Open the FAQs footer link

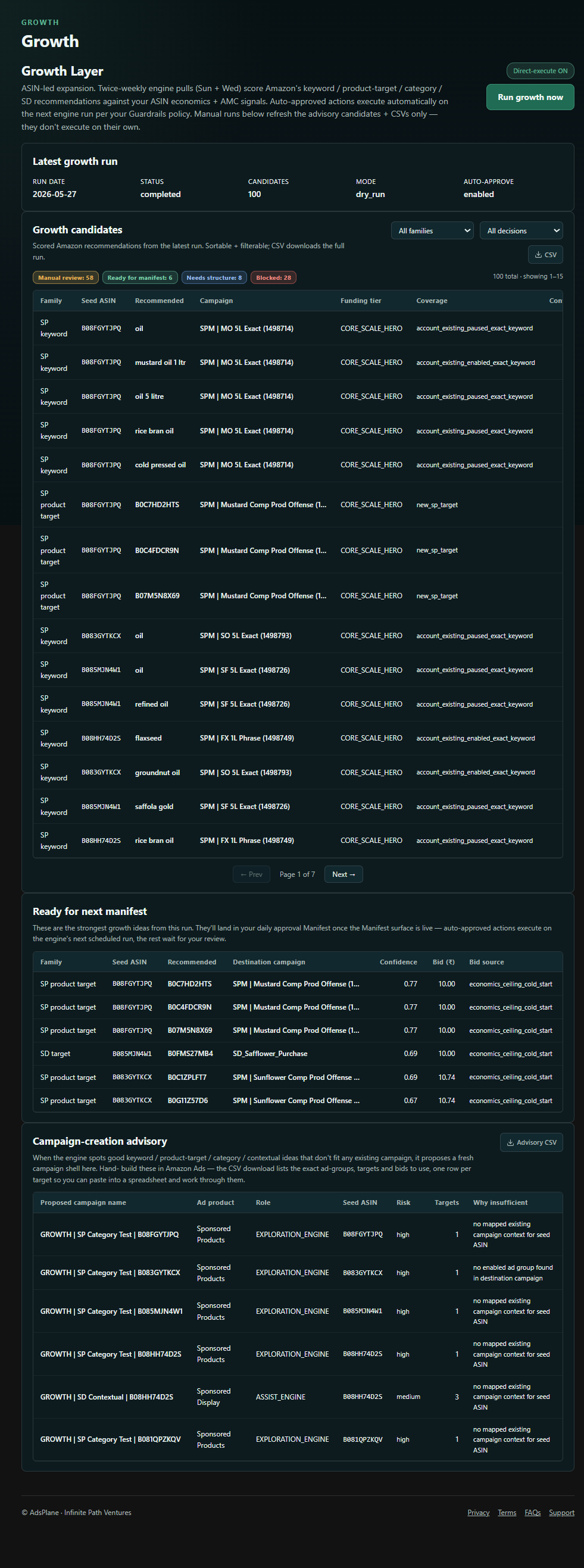pos(532,1513)
